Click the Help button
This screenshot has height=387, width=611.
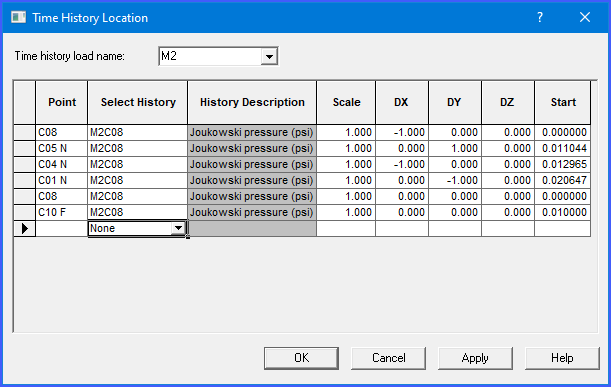(x=562, y=358)
